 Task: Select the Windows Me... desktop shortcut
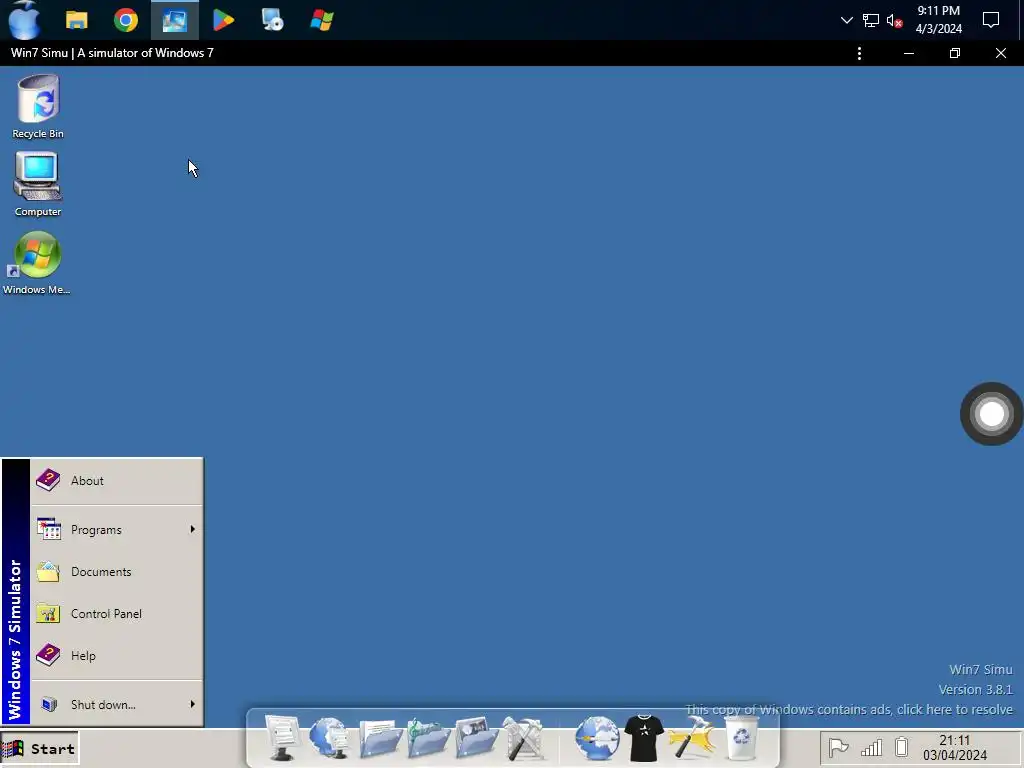click(x=37, y=263)
